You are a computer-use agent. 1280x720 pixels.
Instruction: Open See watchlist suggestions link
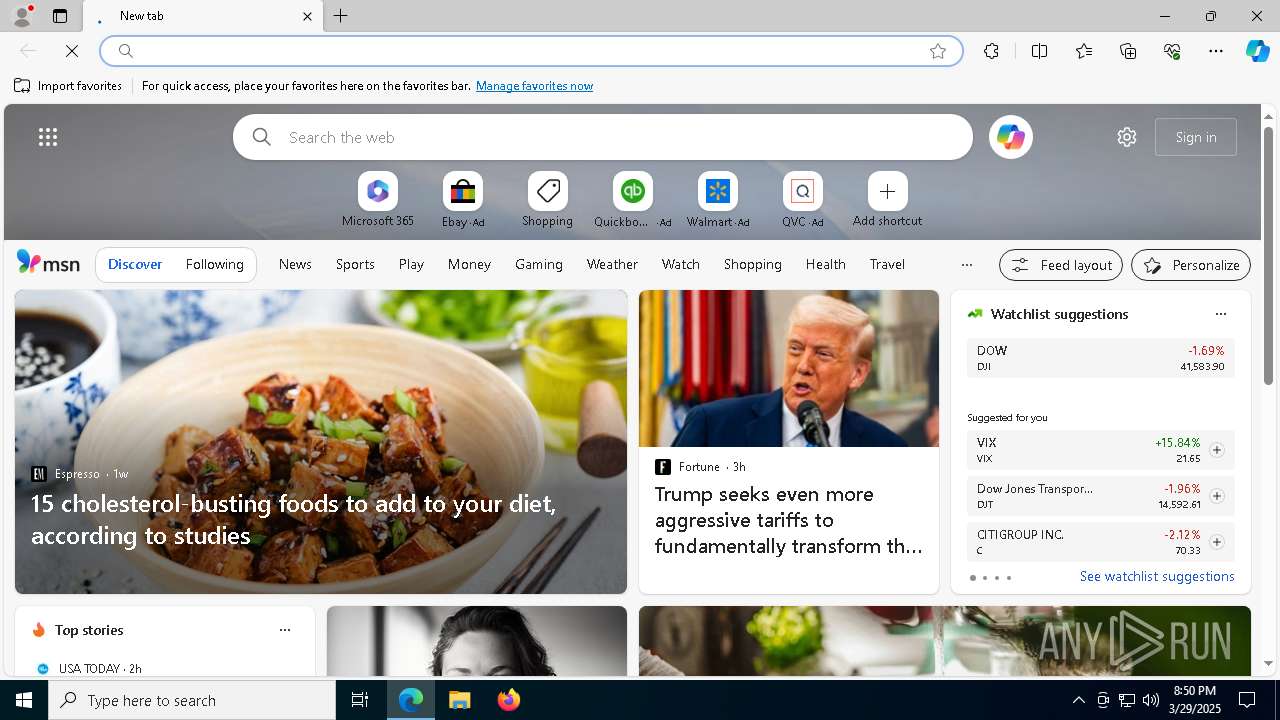[x=1157, y=576]
